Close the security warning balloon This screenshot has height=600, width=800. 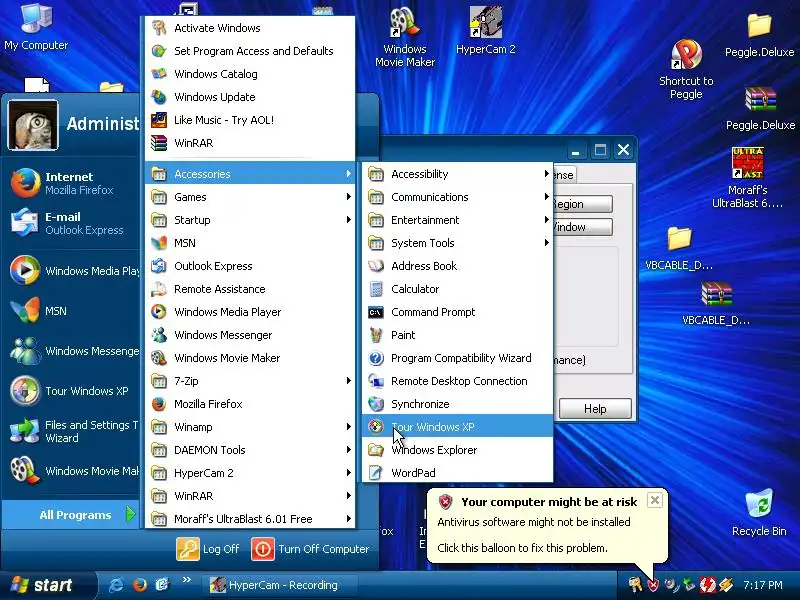pos(655,500)
